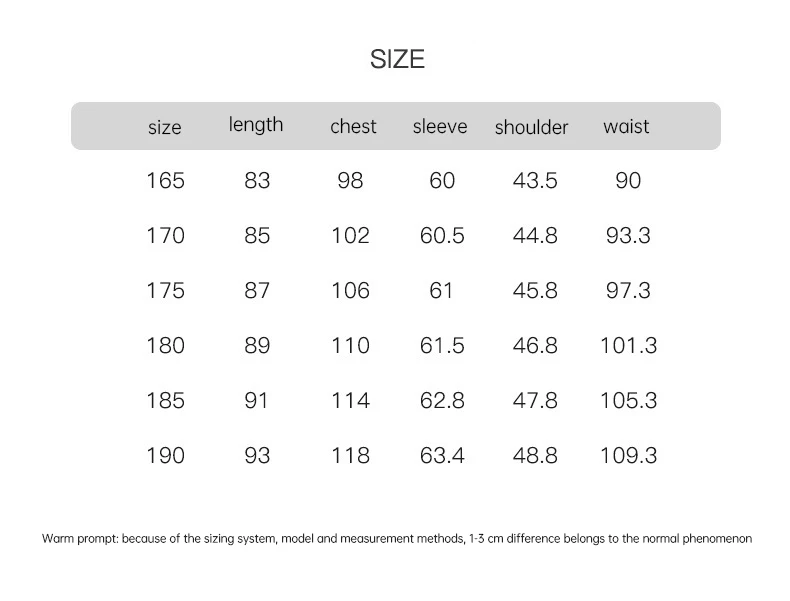Image resolution: width=790 pixels, height=601 pixels.
Task: Select shoulder value 44.8
Action: coord(535,236)
